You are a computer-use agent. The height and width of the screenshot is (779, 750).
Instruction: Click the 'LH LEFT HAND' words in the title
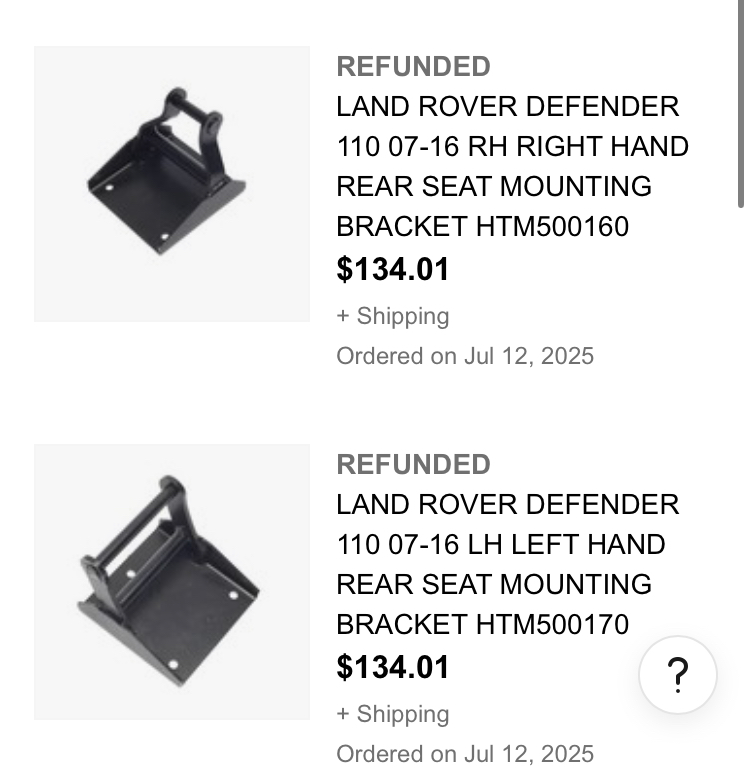point(567,545)
